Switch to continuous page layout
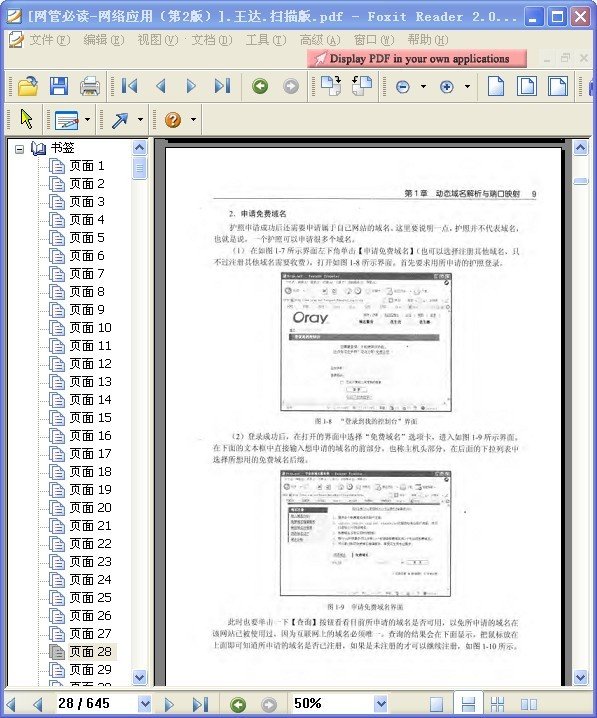This screenshot has width=597, height=718. (468, 704)
